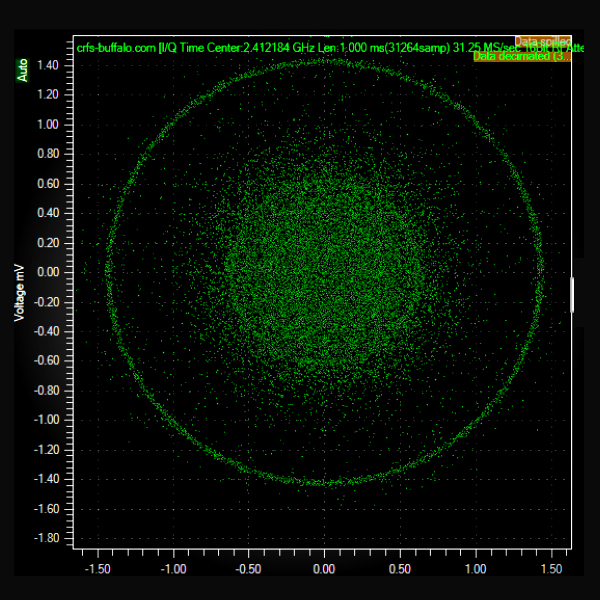Click the -1.40 tick label on vertical axis
This screenshot has width=600, height=600.
coord(46,479)
